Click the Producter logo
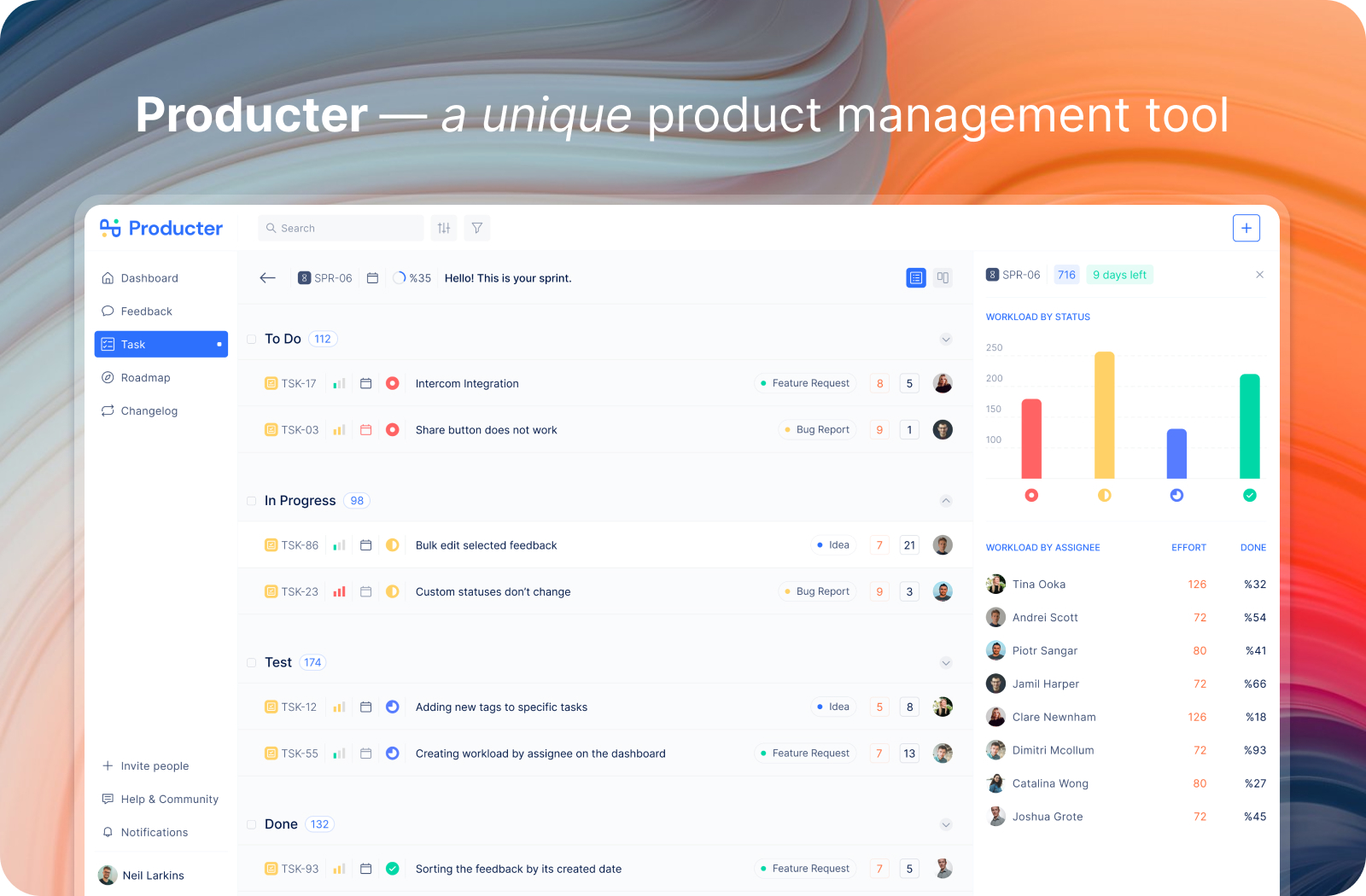 coord(161,228)
